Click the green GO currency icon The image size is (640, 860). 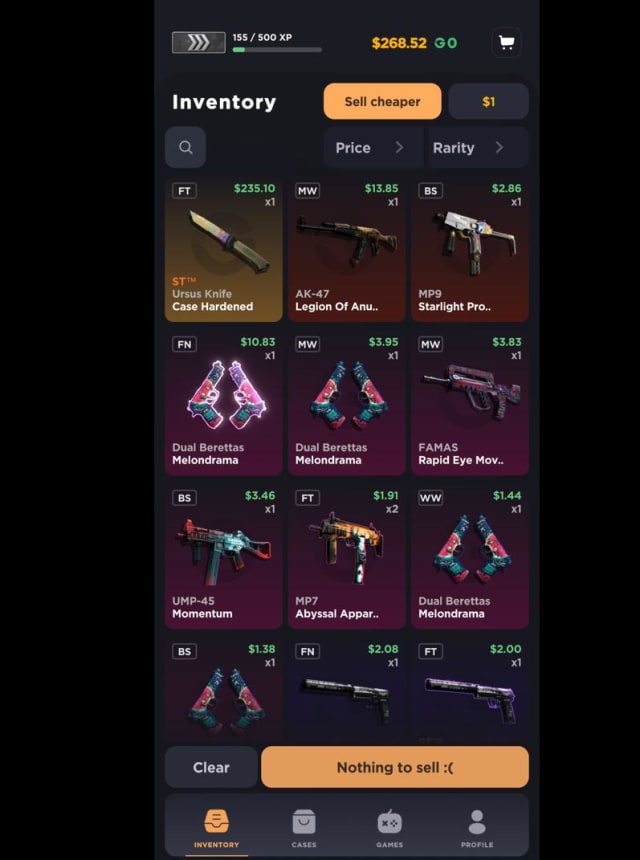click(x=445, y=43)
